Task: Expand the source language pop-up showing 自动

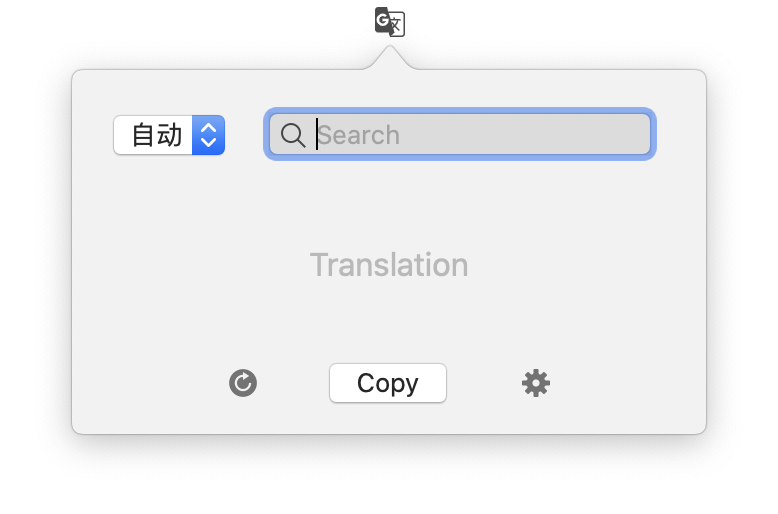Action: pos(169,135)
